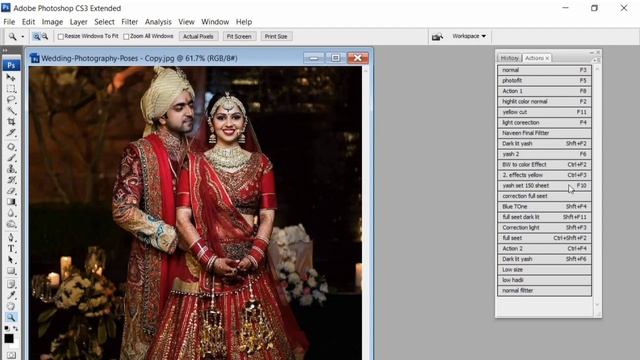Run the 'Naveen Final Filtter' action
Image resolution: width=640 pixels, height=360 pixels.
pos(544,133)
